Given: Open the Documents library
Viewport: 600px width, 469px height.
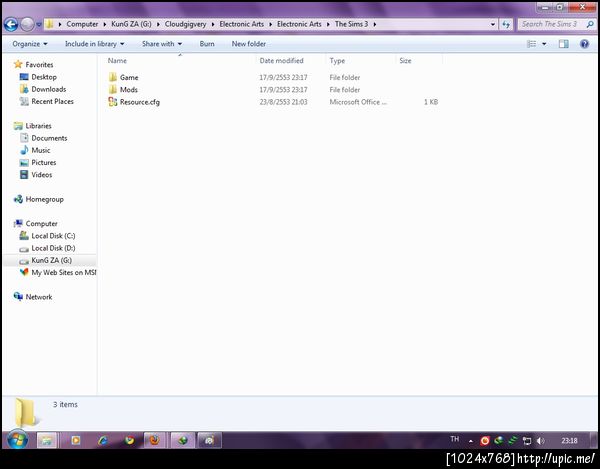Looking at the screenshot, I should click(49, 138).
